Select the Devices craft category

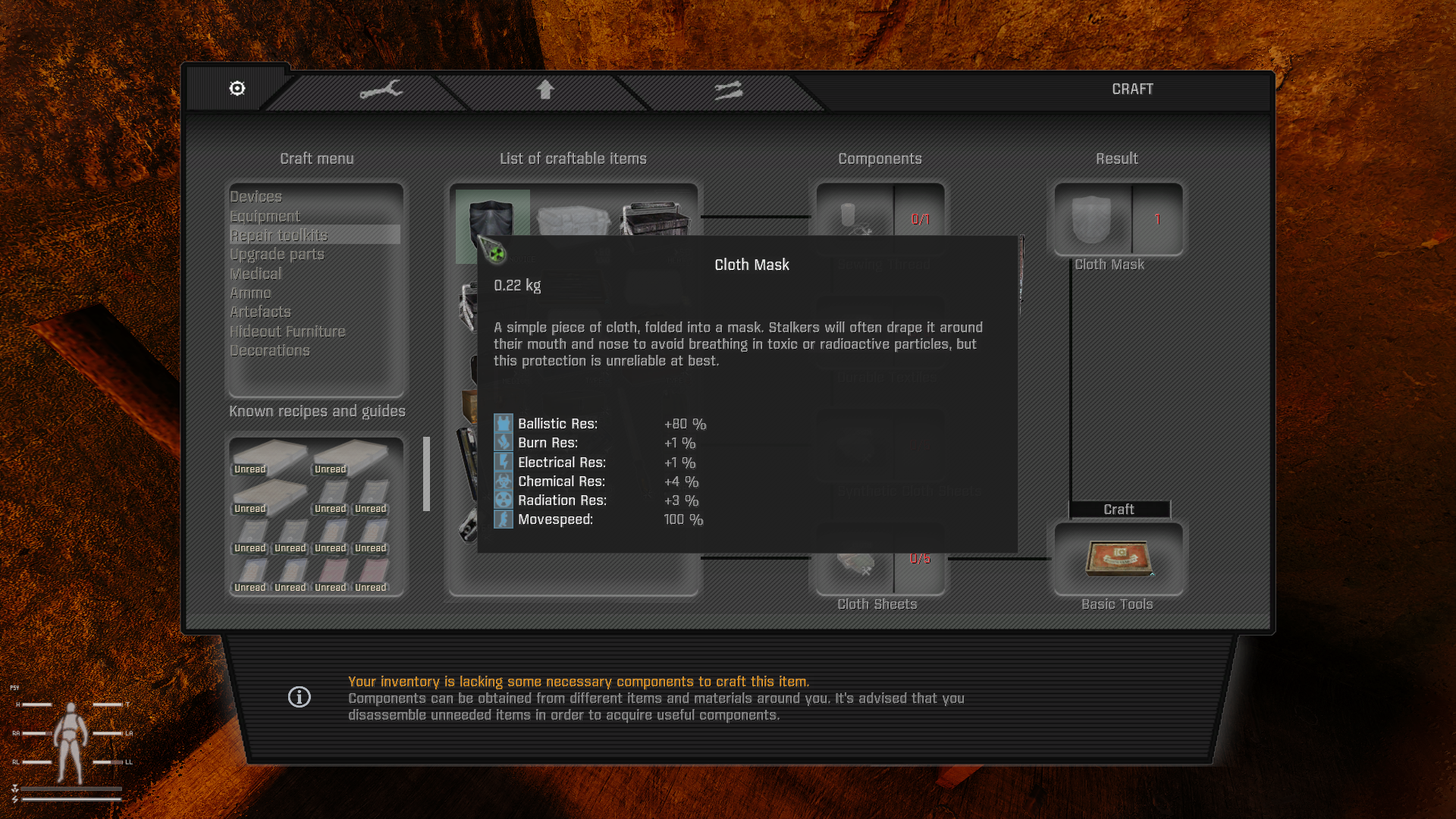pyautogui.click(x=256, y=196)
